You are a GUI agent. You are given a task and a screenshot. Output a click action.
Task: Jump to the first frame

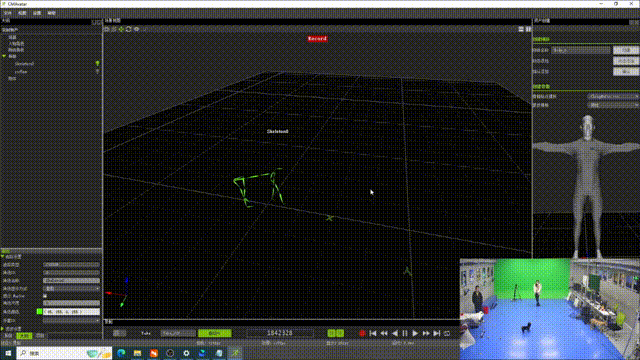(373, 333)
